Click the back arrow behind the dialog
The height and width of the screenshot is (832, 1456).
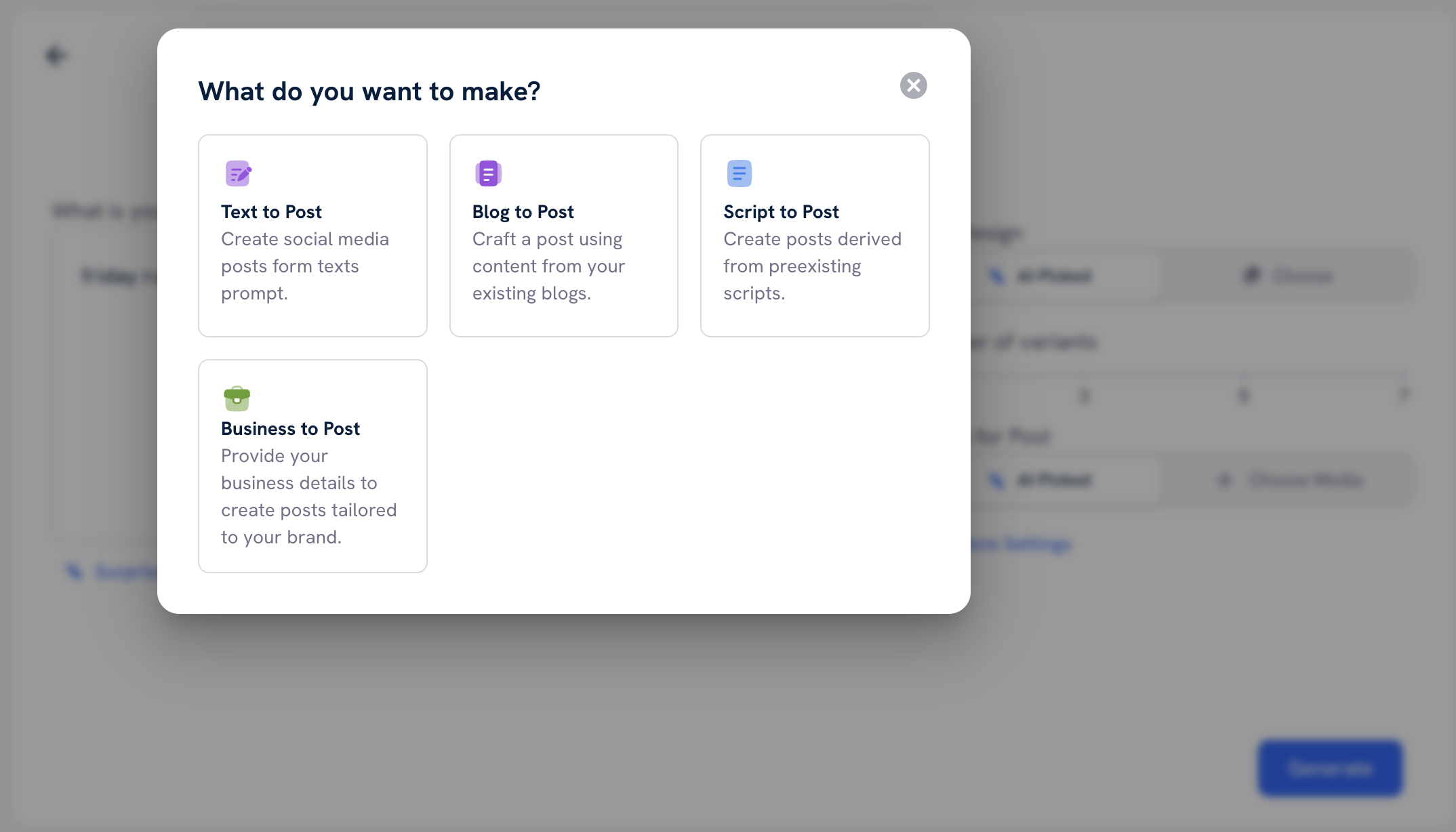56,55
